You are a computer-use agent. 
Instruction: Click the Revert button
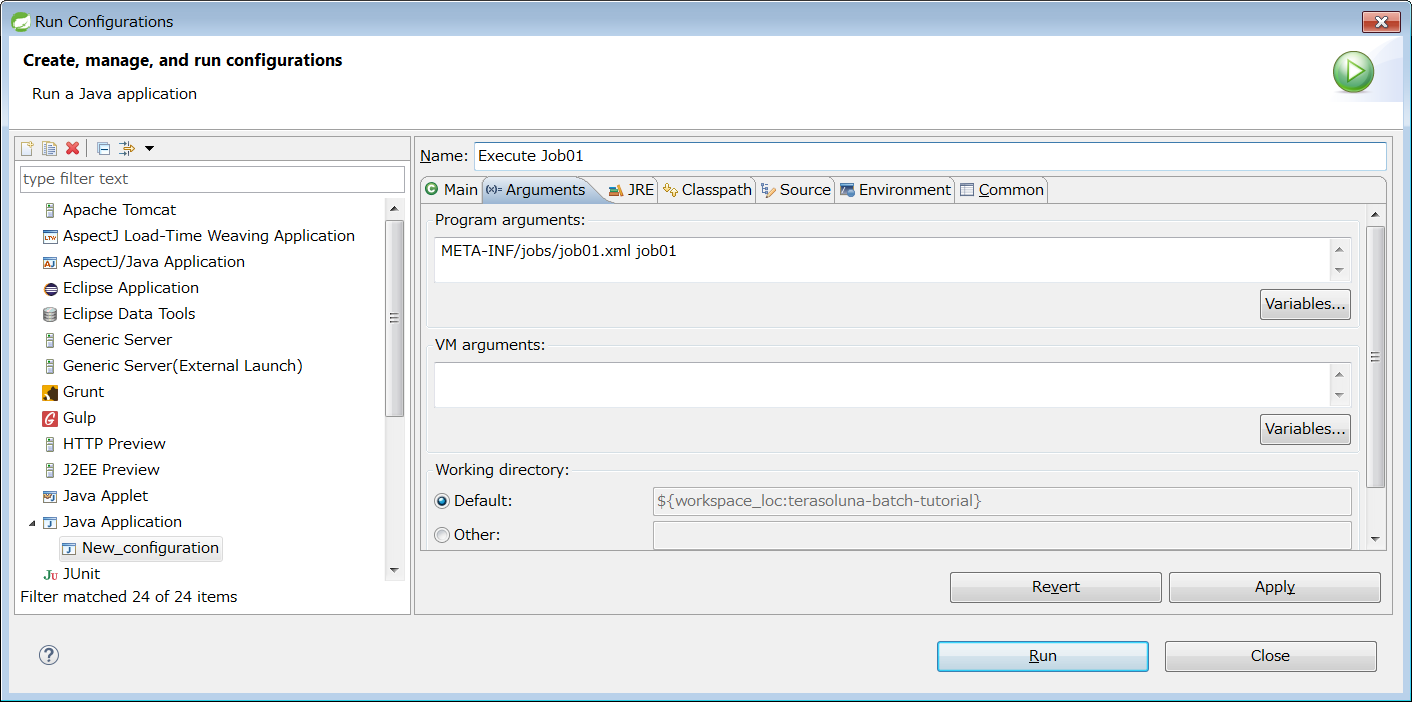[1056, 587]
